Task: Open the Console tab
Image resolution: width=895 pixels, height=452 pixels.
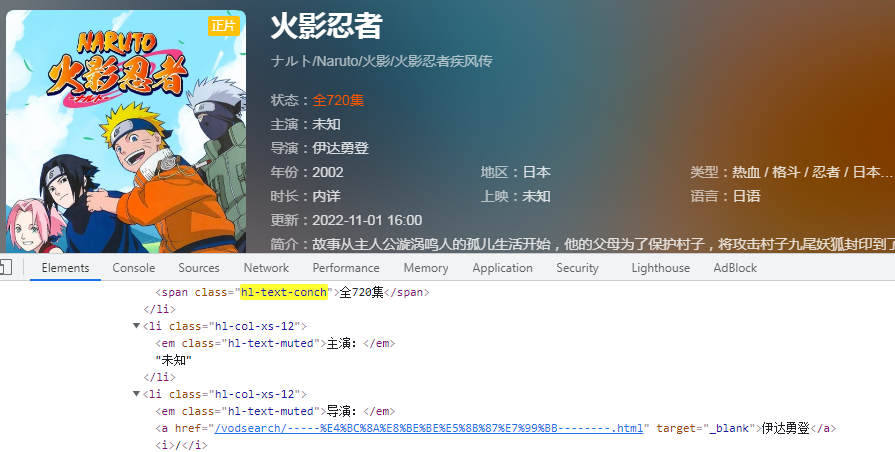Action: tap(134, 268)
